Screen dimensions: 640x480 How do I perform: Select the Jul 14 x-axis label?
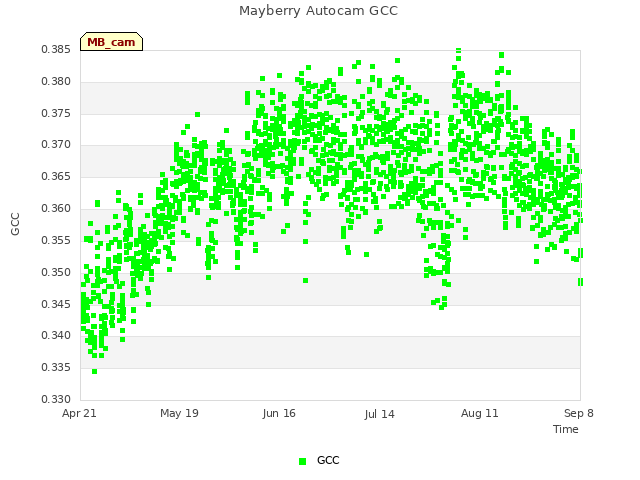[x=379, y=414]
